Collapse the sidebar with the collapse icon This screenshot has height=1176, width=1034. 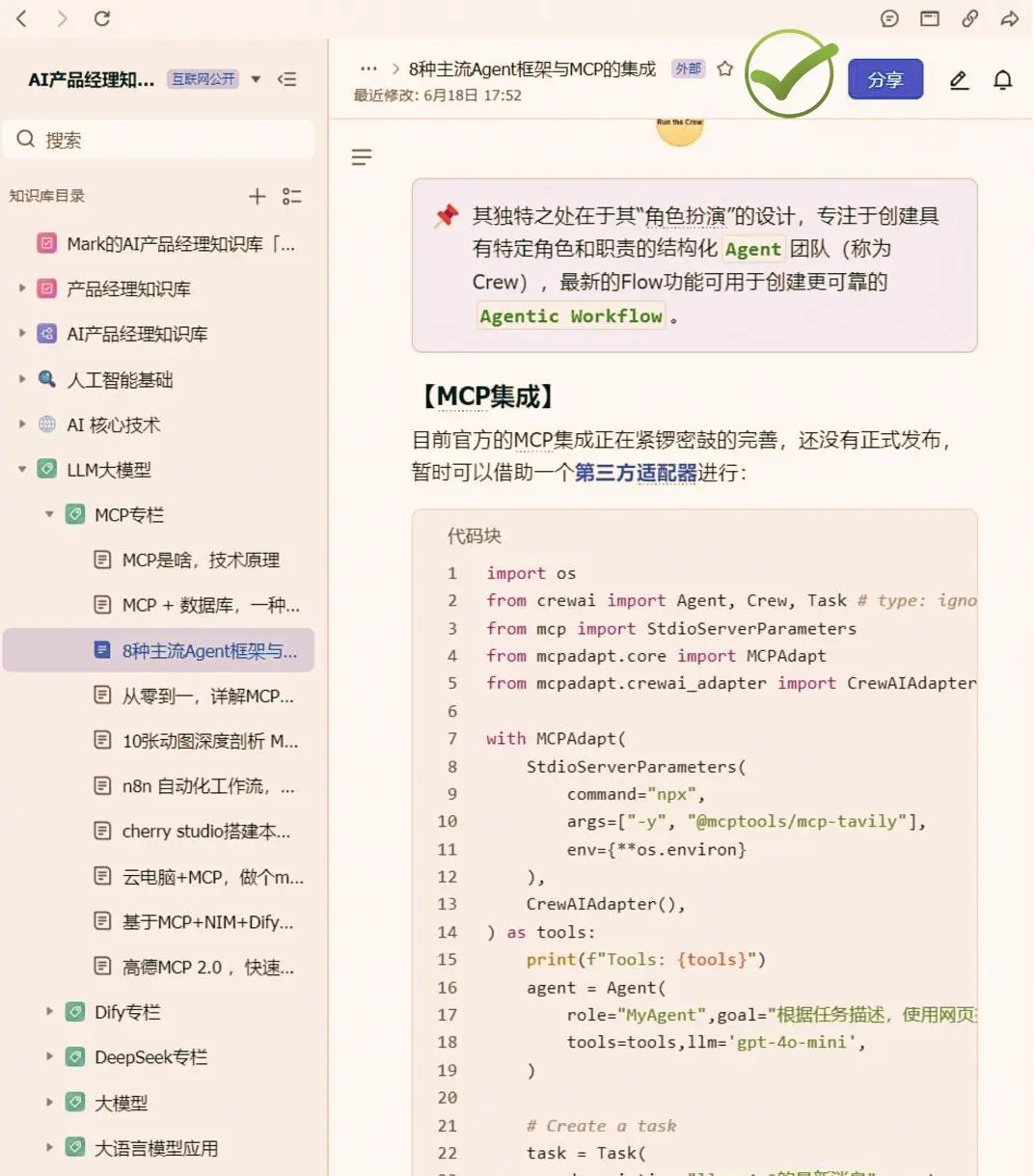(x=286, y=79)
